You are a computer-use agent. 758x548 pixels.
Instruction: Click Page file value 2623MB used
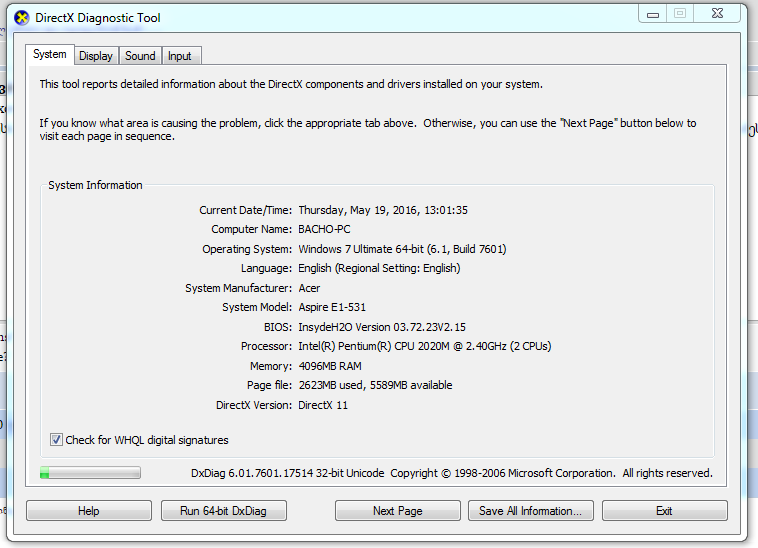[331, 385]
